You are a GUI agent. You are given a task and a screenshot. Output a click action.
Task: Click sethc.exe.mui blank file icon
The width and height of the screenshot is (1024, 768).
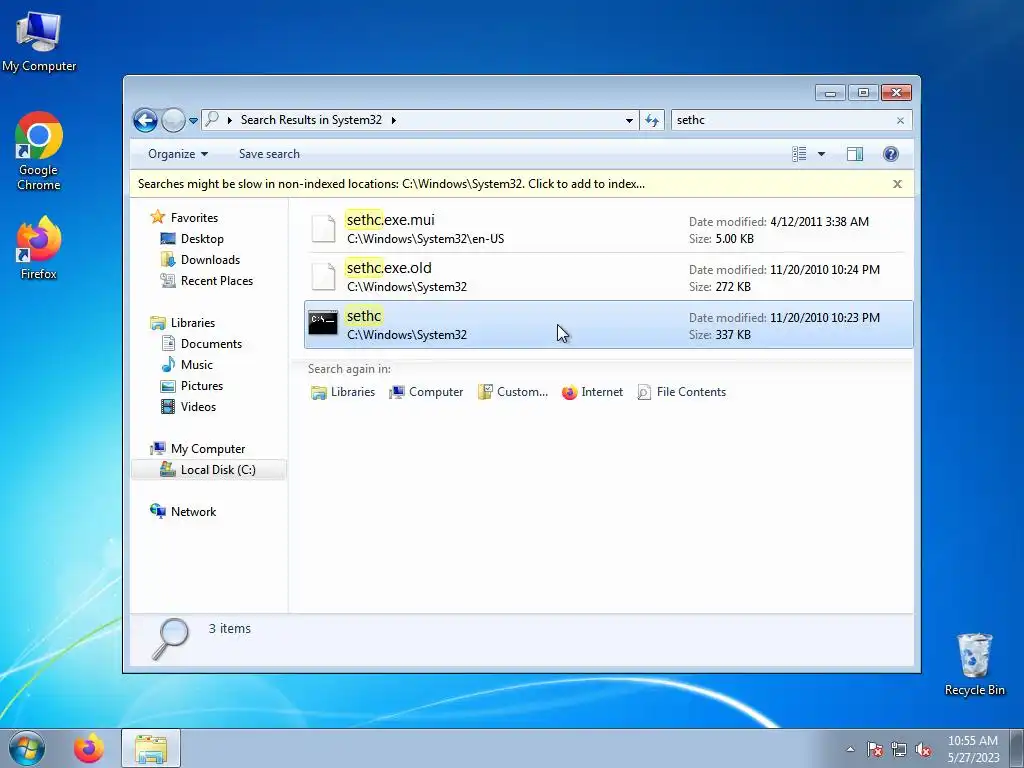(x=323, y=229)
